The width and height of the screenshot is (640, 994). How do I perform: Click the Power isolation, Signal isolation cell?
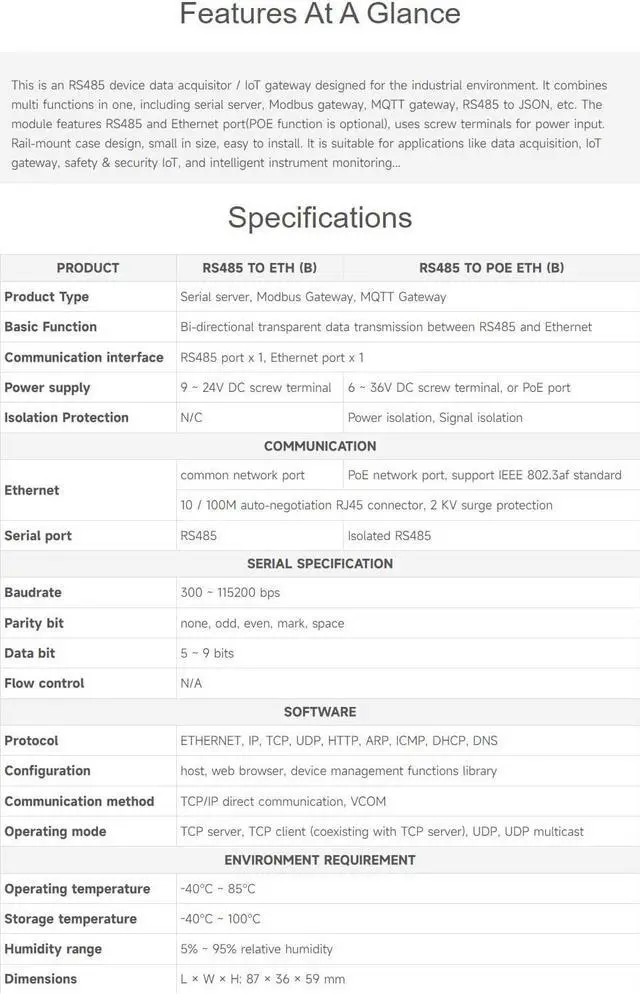pos(435,418)
